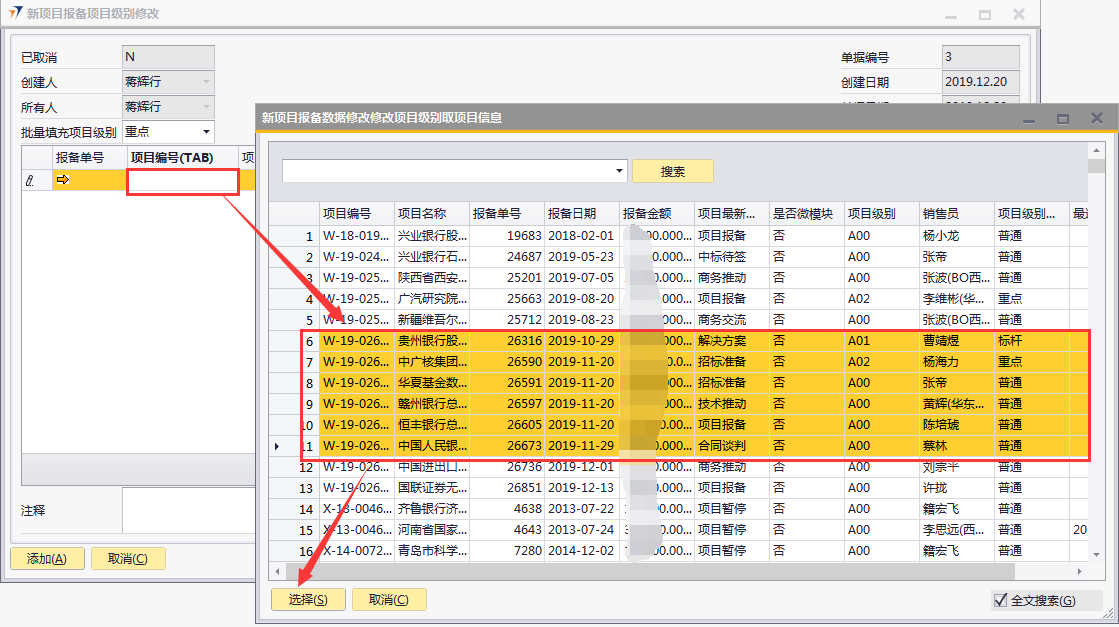Close the project info selection dialog
The width and height of the screenshot is (1119, 627).
(x=1096, y=118)
